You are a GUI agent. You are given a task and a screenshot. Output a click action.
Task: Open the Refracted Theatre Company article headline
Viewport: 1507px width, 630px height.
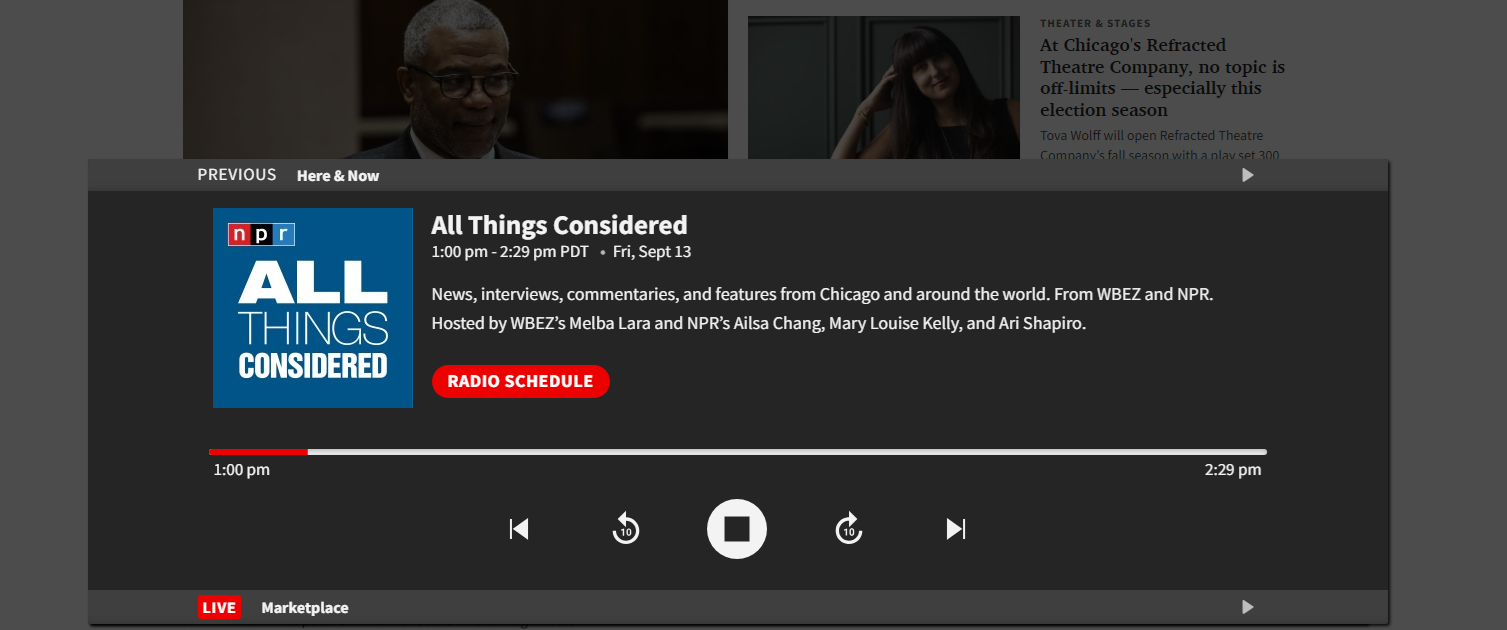(1162, 78)
